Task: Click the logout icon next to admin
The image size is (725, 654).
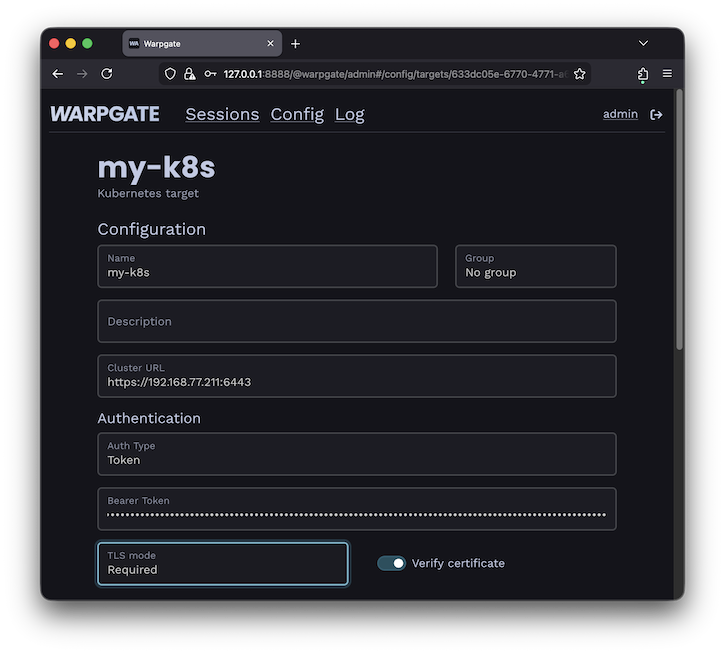Action: click(x=656, y=115)
